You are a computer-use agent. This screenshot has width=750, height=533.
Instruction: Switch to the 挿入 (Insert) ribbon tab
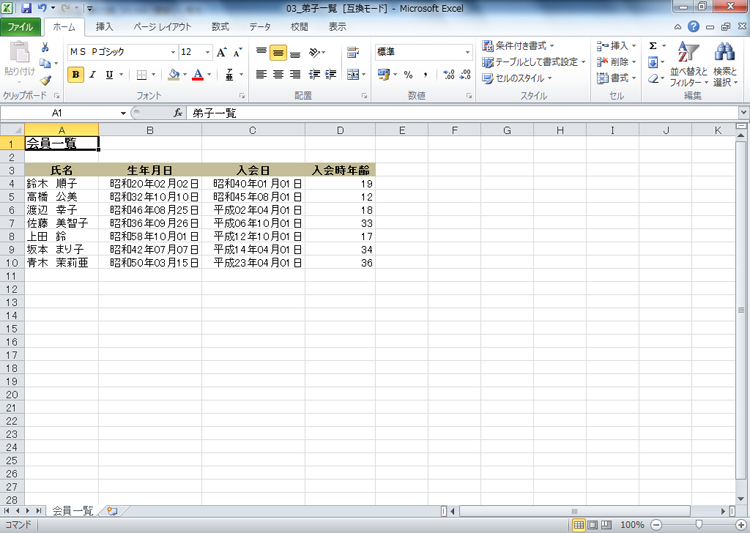104,27
